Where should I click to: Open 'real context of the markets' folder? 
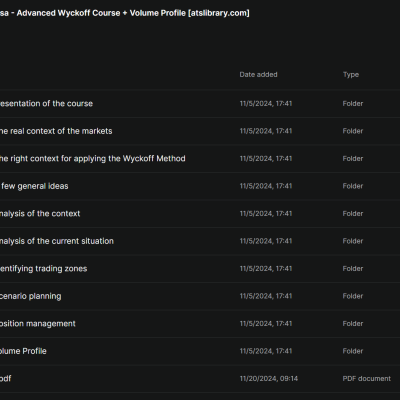(200, 131)
